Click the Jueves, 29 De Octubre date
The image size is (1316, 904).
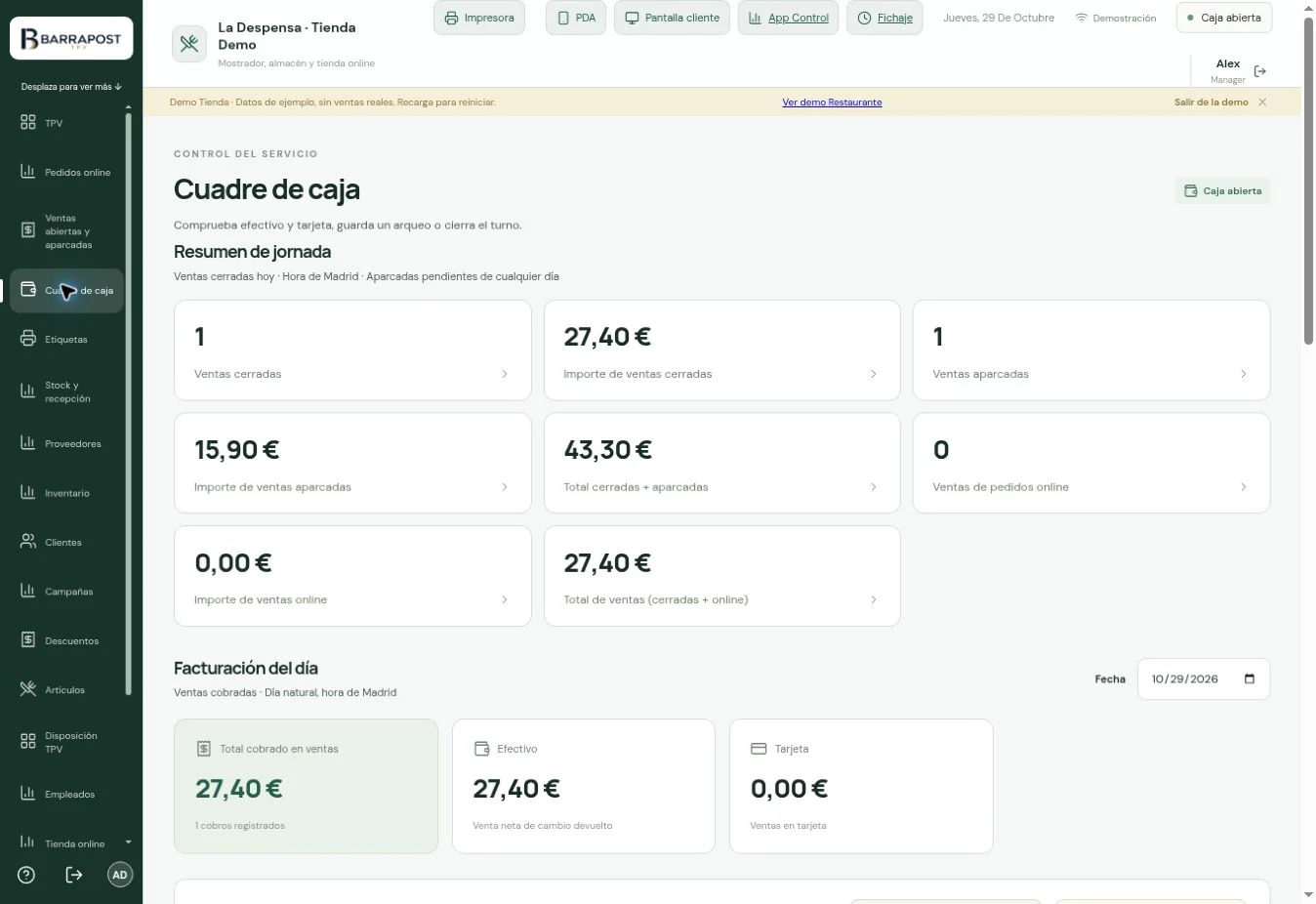click(999, 18)
